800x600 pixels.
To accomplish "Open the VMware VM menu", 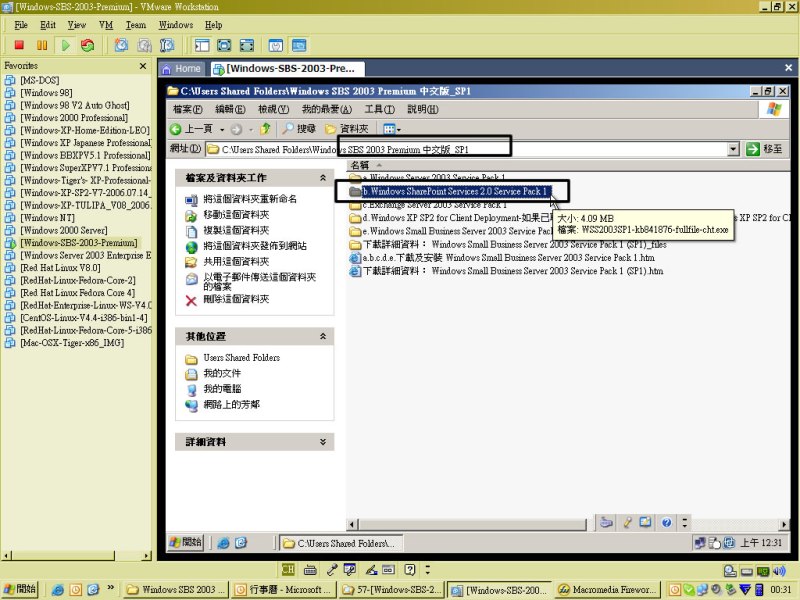I will coord(106,25).
